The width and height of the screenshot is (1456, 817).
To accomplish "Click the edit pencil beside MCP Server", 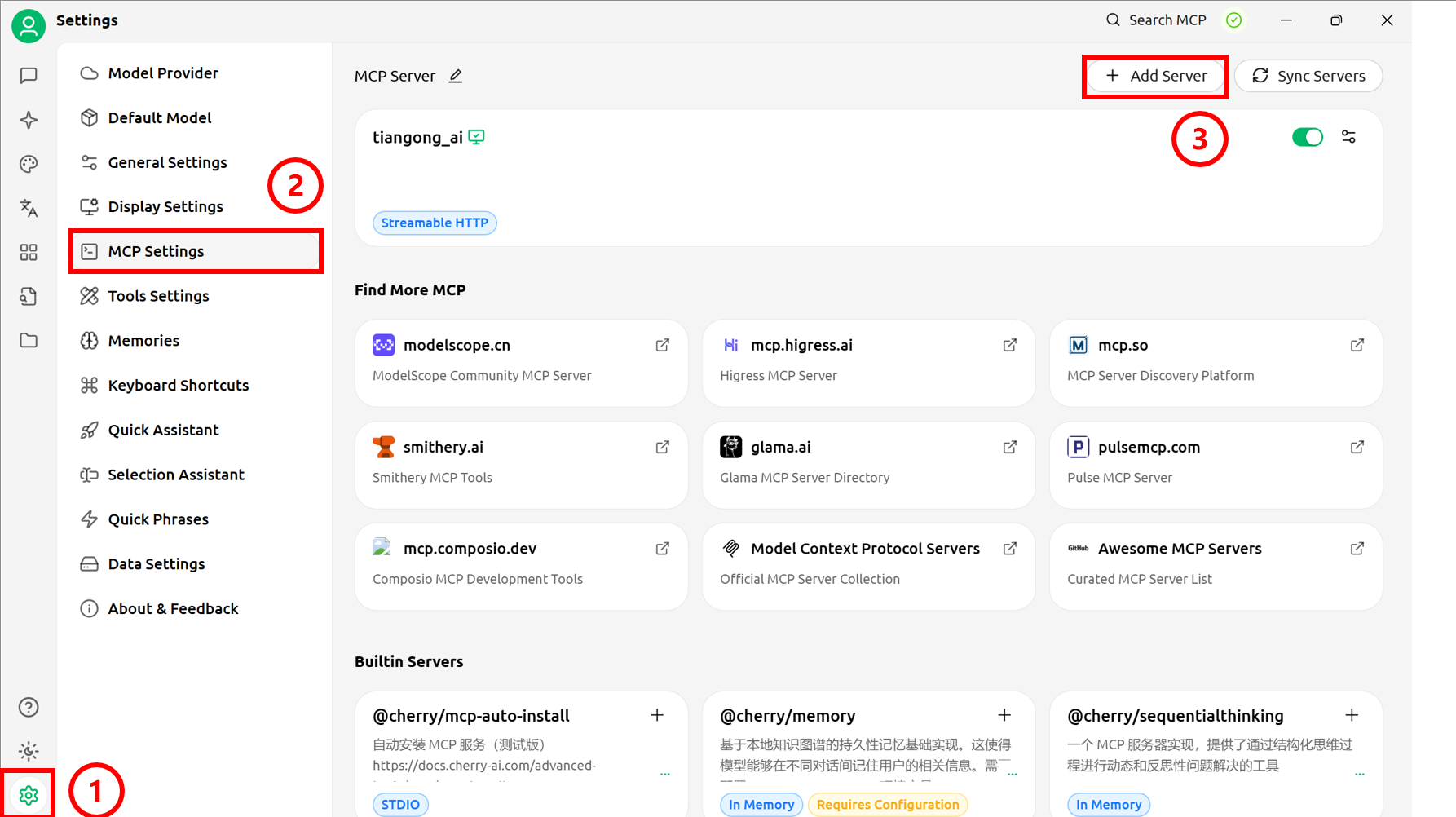I will [x=456, y=76].
